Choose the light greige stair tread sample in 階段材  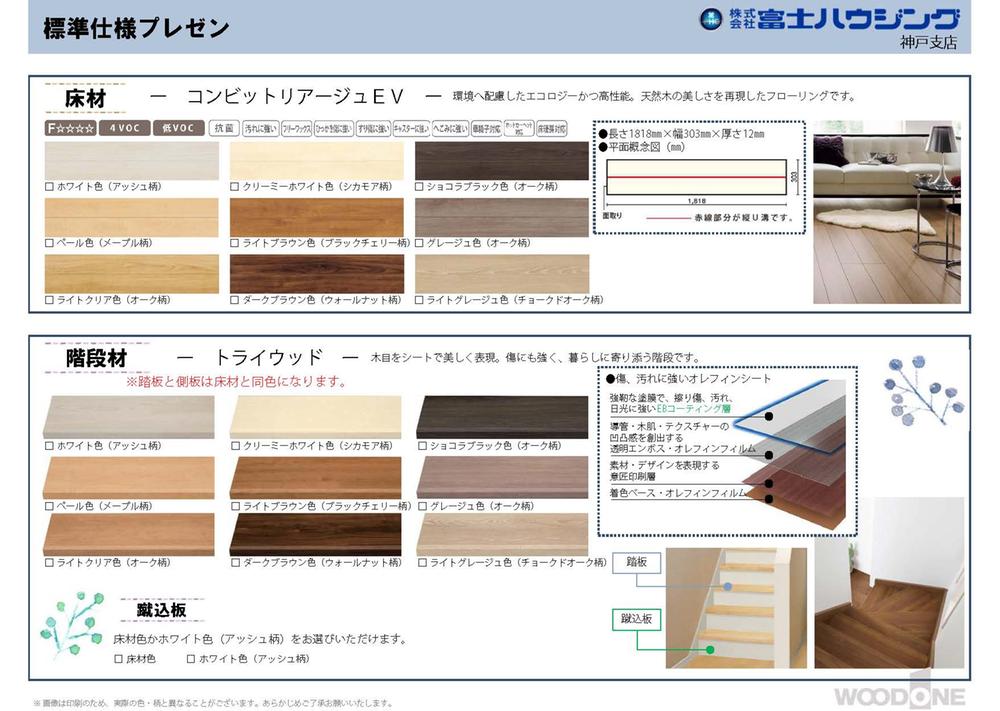pyautogui.click(x=503, y=534)
